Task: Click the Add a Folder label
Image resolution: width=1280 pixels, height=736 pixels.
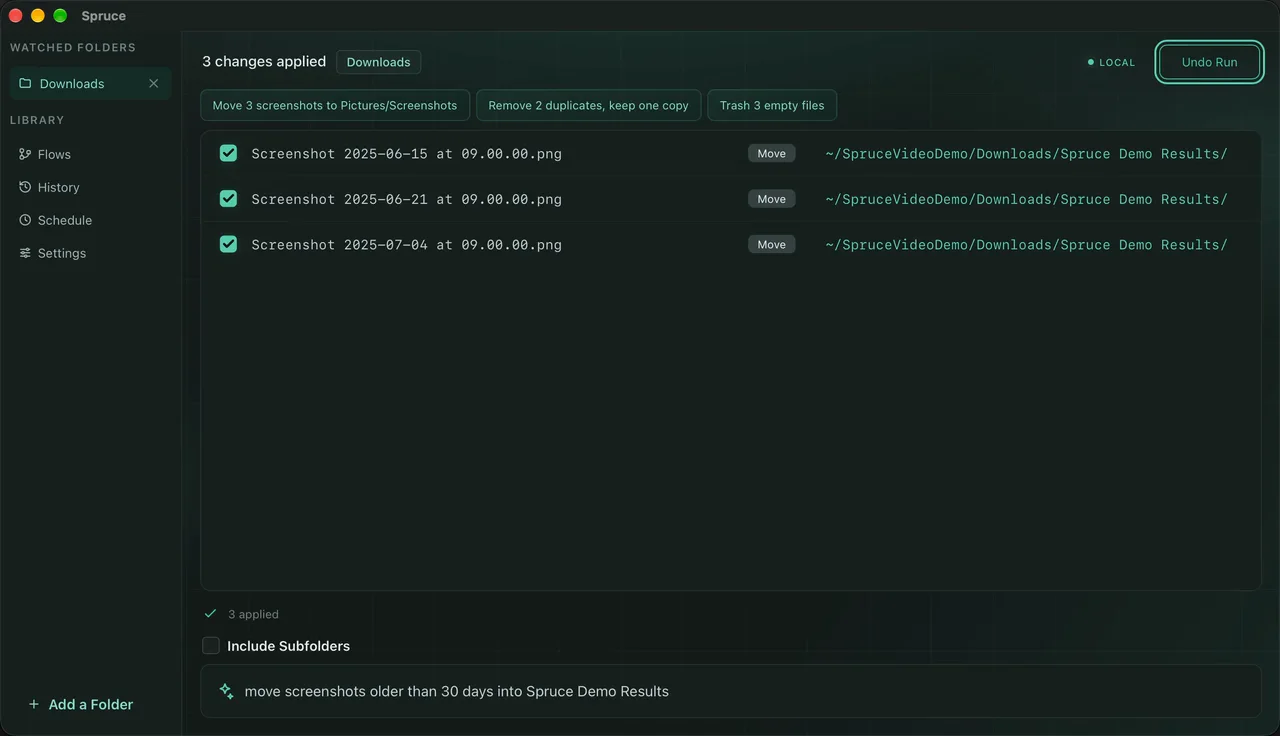Action: pos(91,704)
